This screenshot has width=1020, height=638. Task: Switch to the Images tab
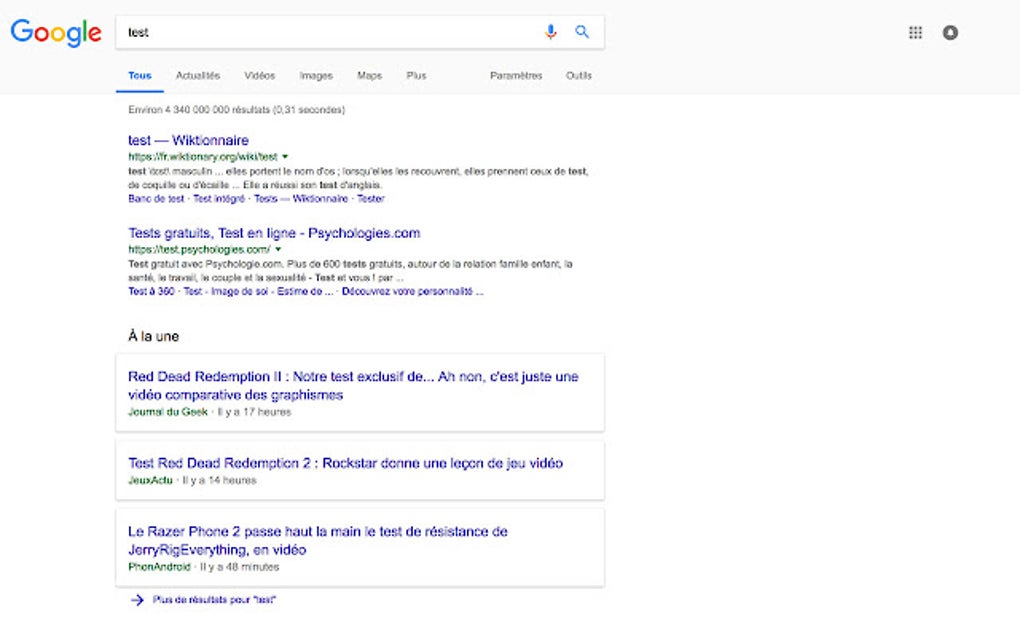(316, 75)
